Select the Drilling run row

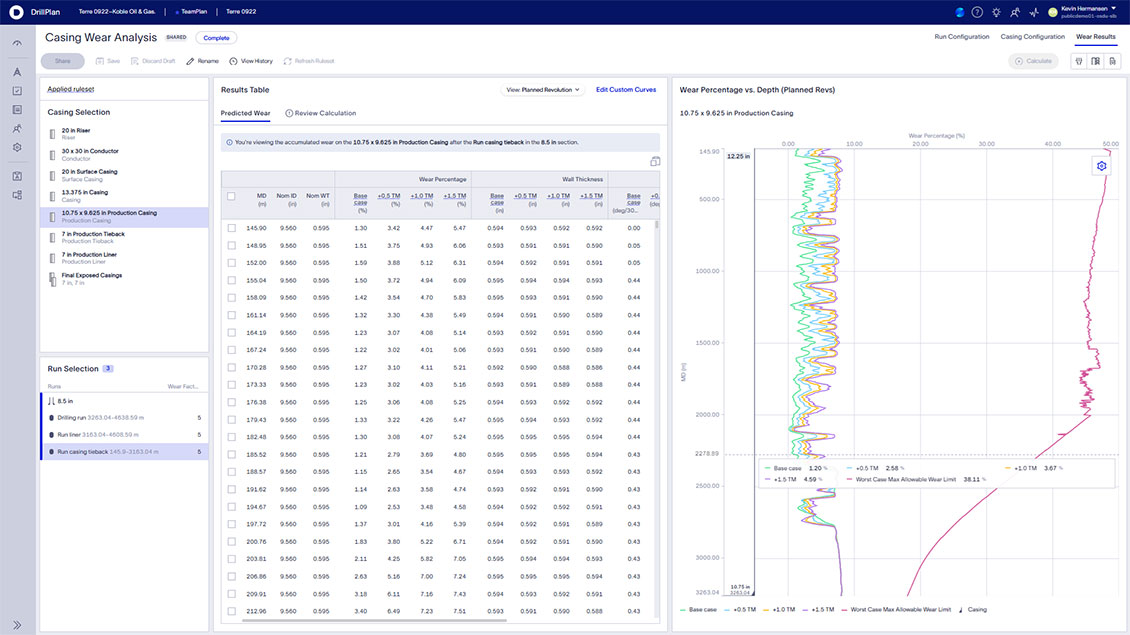[124, 417]
